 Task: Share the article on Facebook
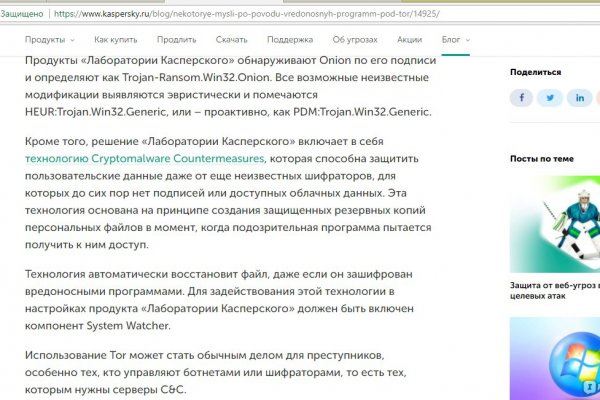tap(521, 98)
